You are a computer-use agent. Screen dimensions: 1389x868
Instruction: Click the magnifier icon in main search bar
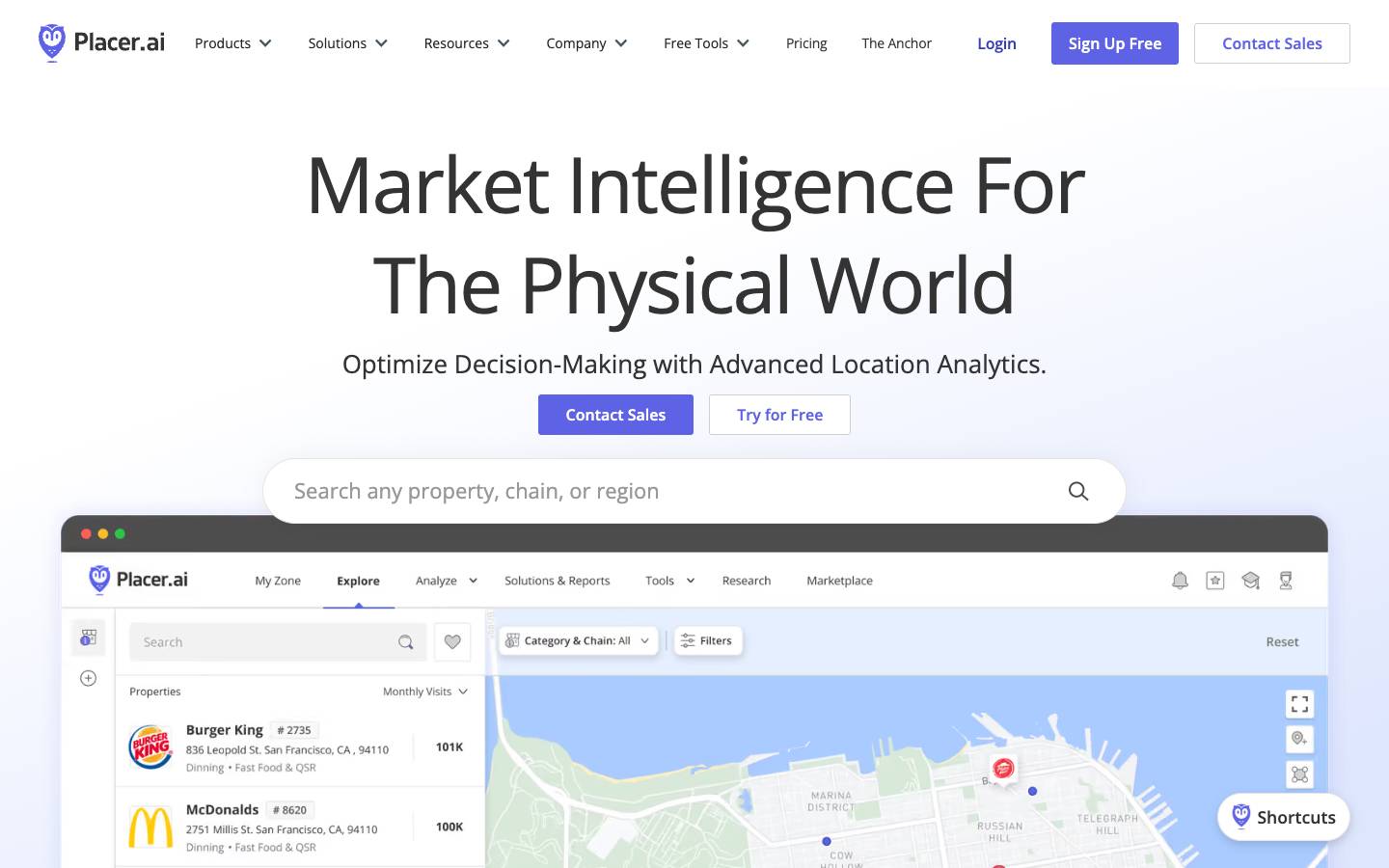click(x=1078, y=491)
